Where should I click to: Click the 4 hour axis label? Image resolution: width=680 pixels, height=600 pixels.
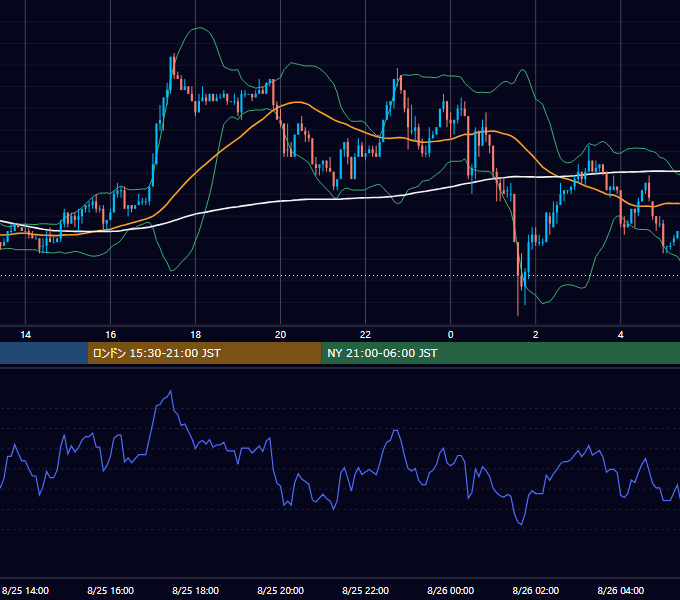click(x=621, y=335)
